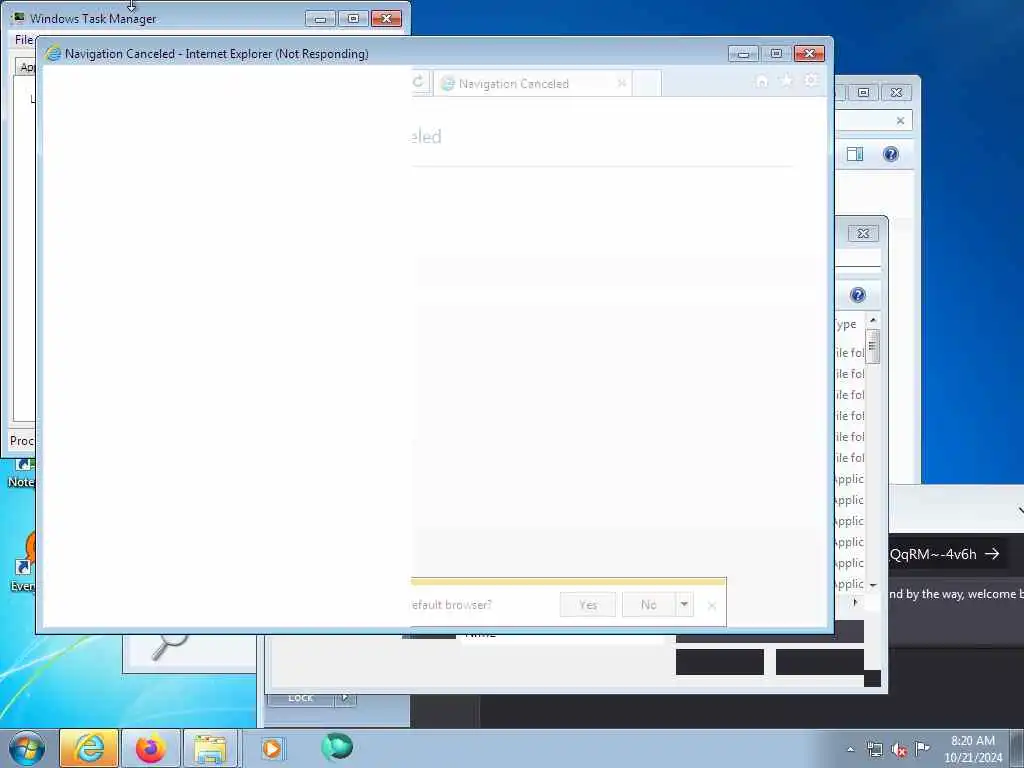Click the vertical scrollbar thumb in file list

[873, 345]
